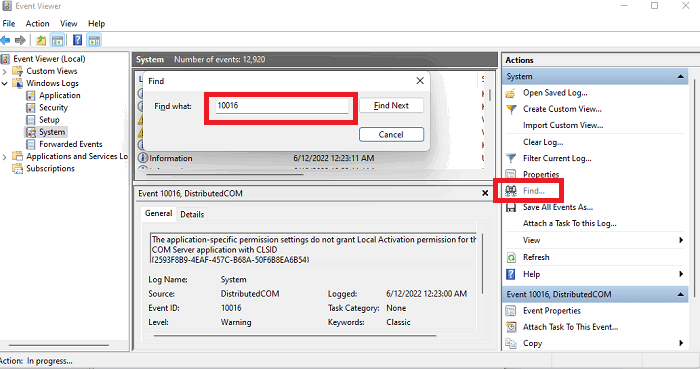Expand Applications and Services Logs node
The width and height of the screenshot is (700, 369).
(x=4, y=157)
